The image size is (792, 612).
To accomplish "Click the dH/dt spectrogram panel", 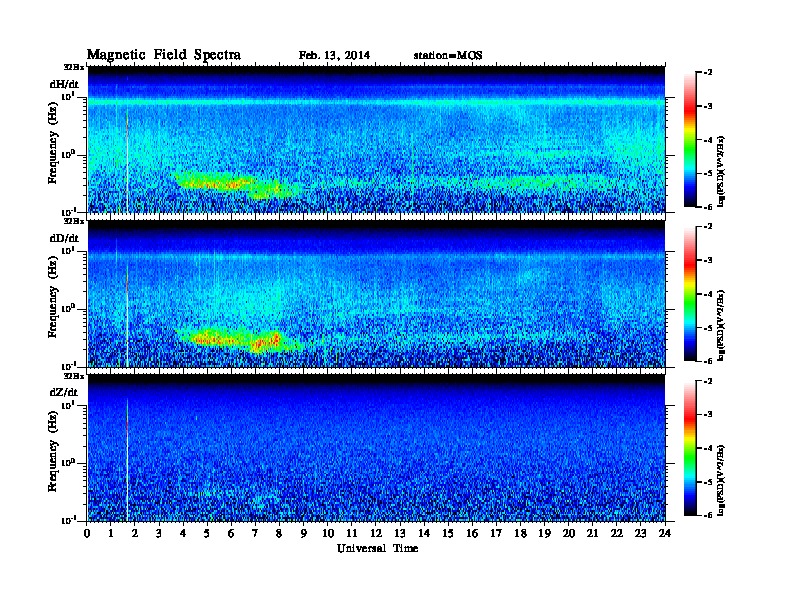I will point(376,139).
